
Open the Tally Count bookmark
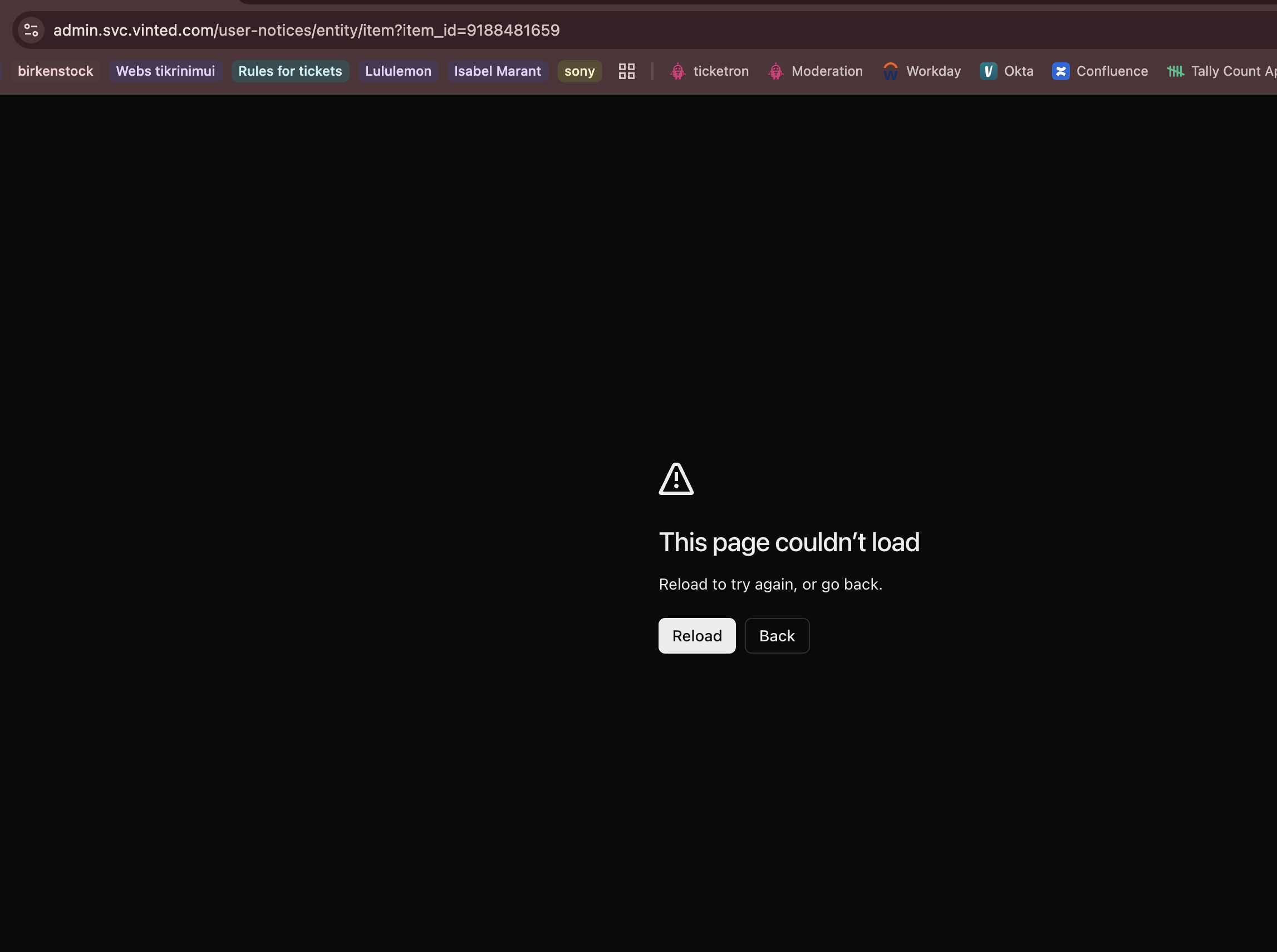coord(1222,71)
